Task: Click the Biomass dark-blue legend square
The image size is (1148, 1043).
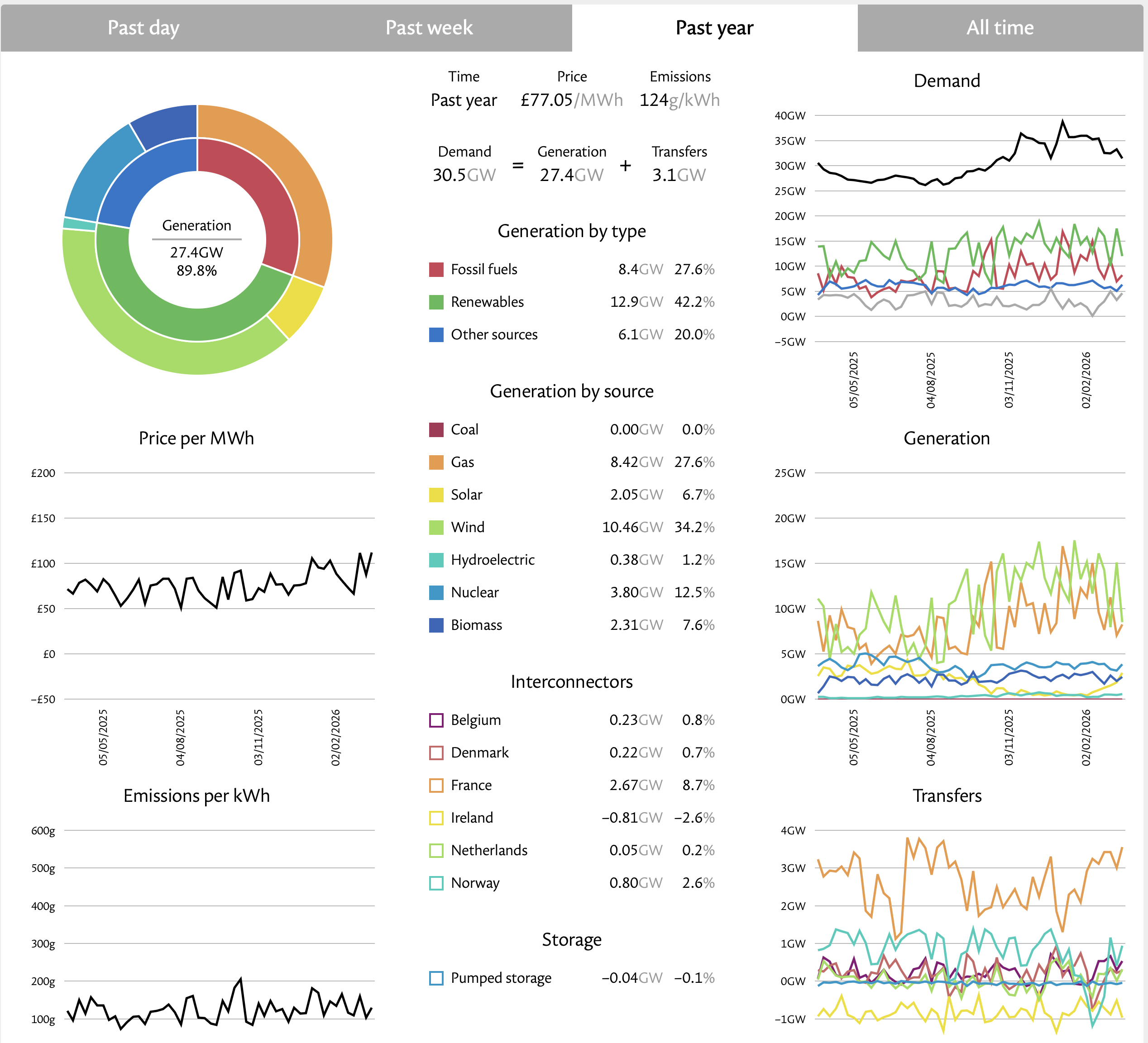Action: pos(436,625)
